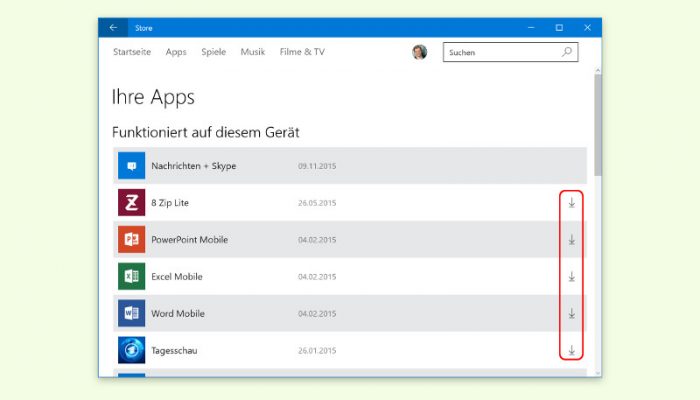Open Excel Mobile app name
The height and width of the screenshot is (400, 700).
tap(177, 277)
